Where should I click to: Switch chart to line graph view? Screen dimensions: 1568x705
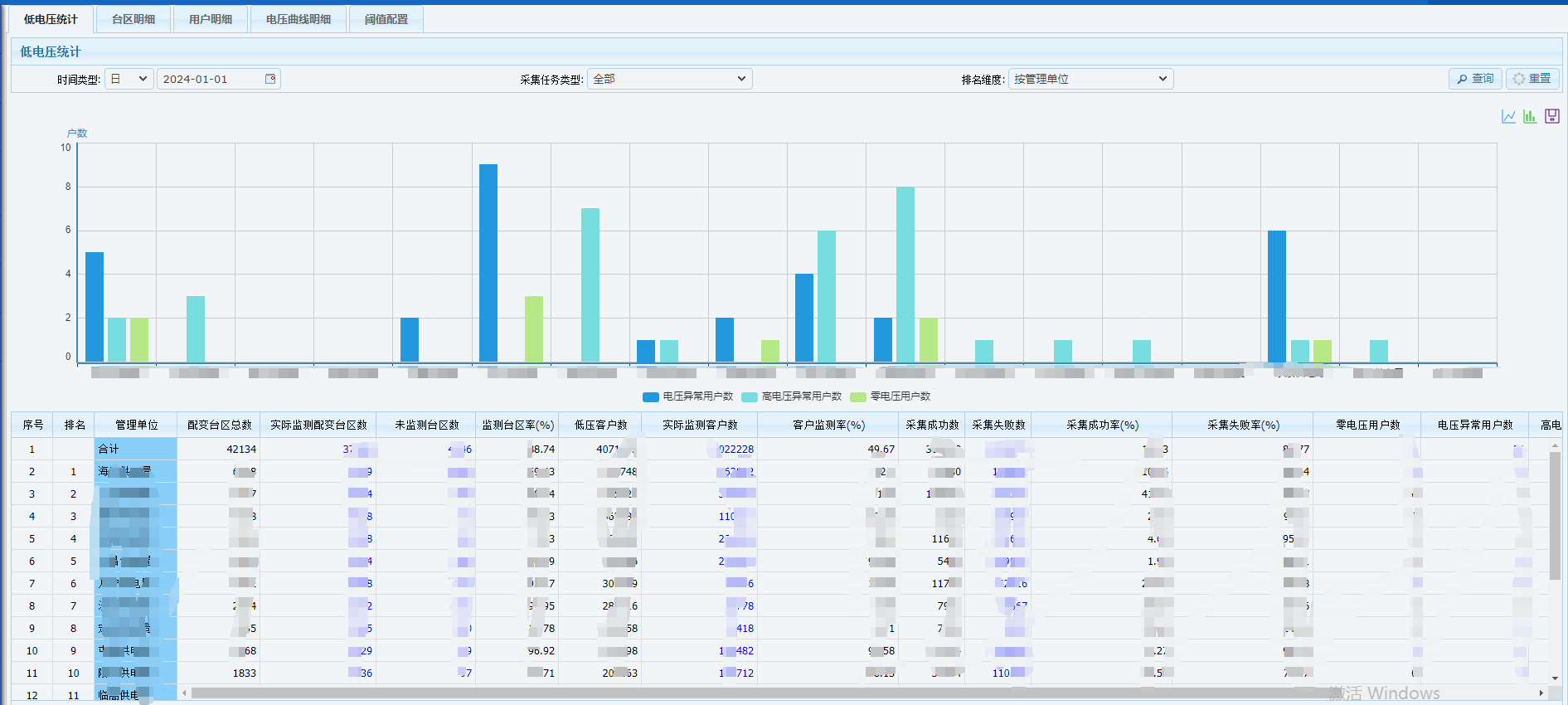pos(1508,116)
